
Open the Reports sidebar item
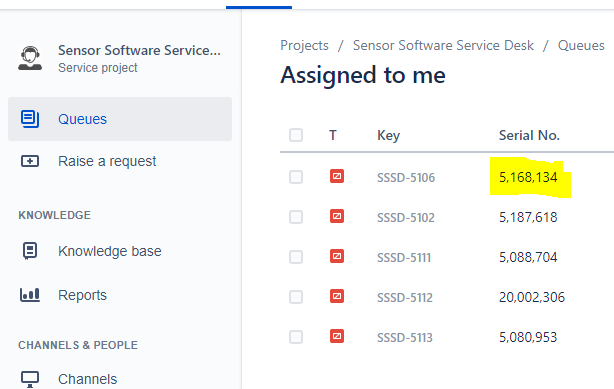click(x=82, y=295)
